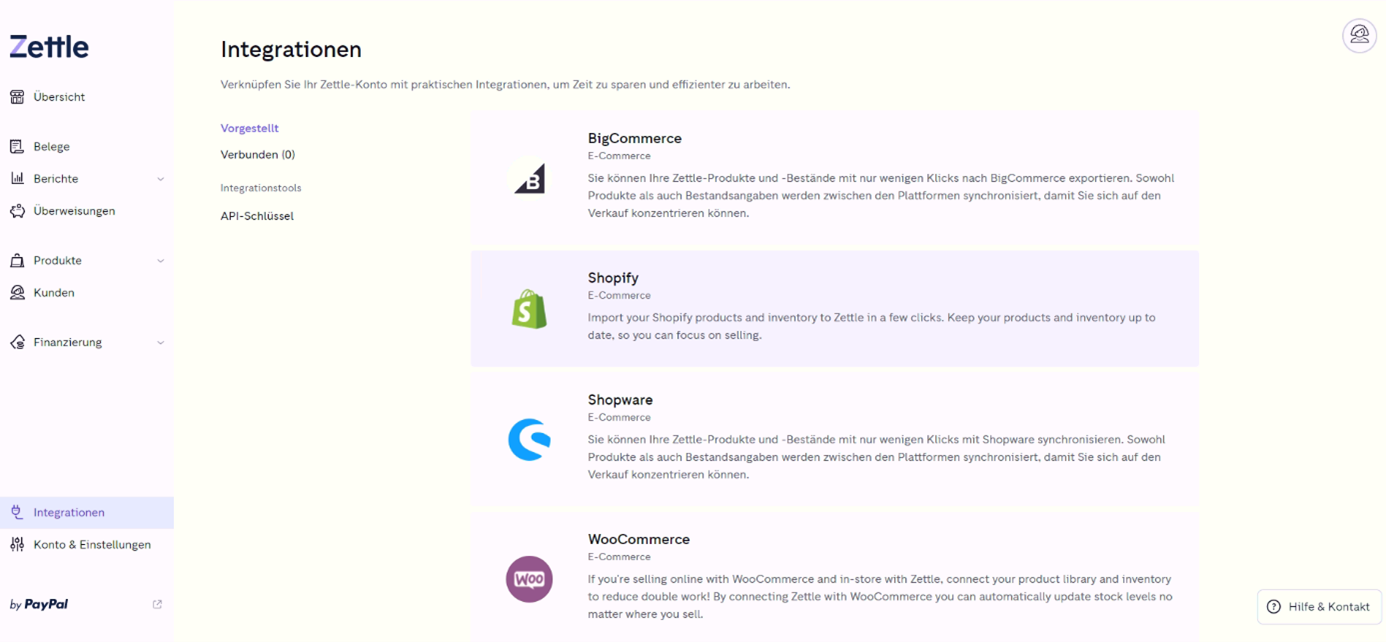Screen dimensions: 1386x642
Task: Open the profile avatar icon at top right
Action: click(x=1359, y=35)
